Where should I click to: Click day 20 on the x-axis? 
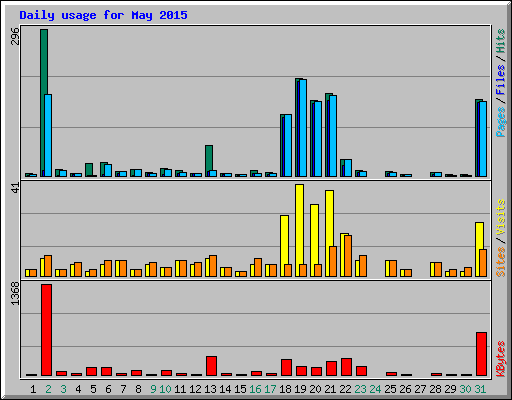click(x=315, y=389)
